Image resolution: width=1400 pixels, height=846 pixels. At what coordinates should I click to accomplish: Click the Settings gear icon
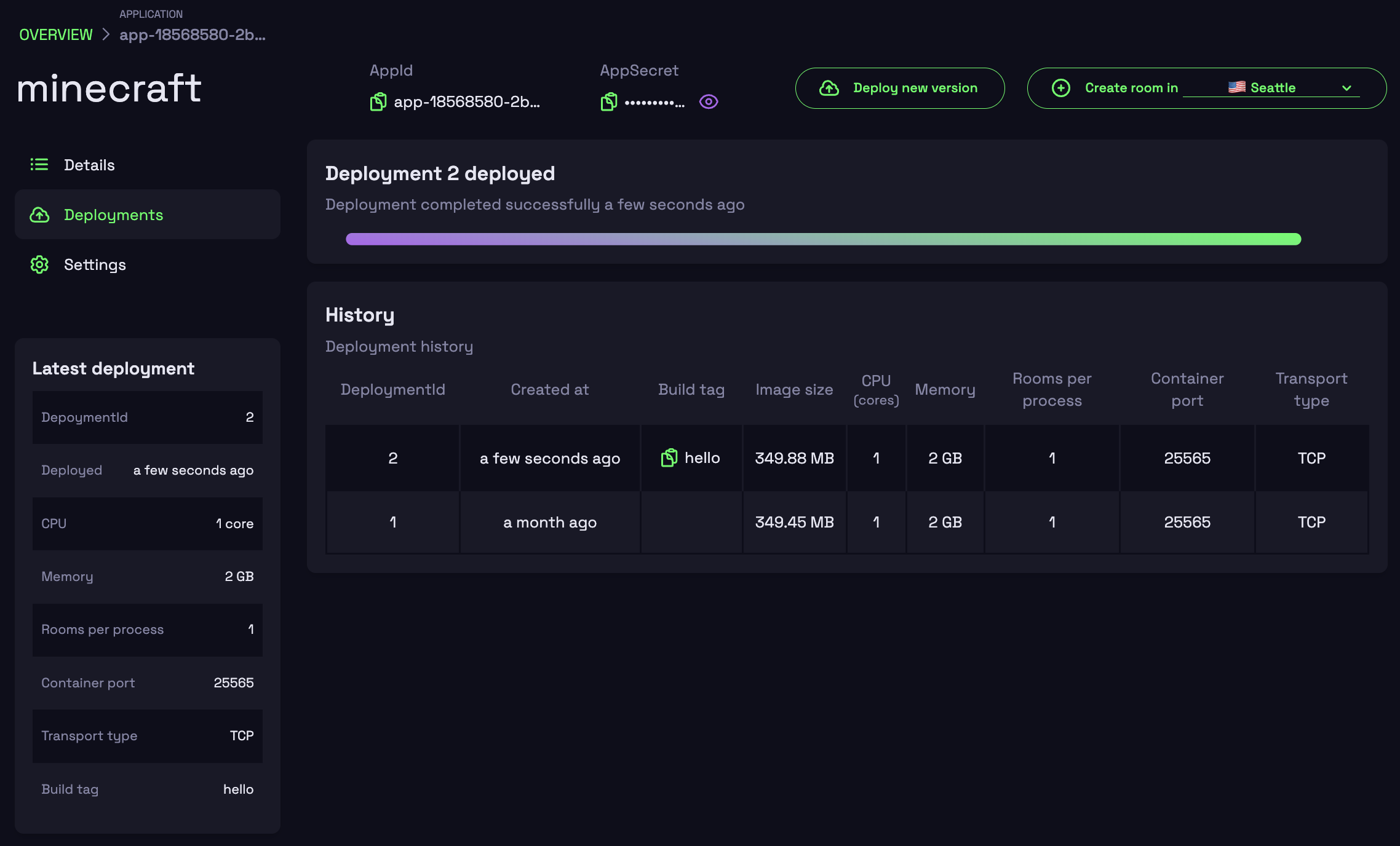(39, 264)
